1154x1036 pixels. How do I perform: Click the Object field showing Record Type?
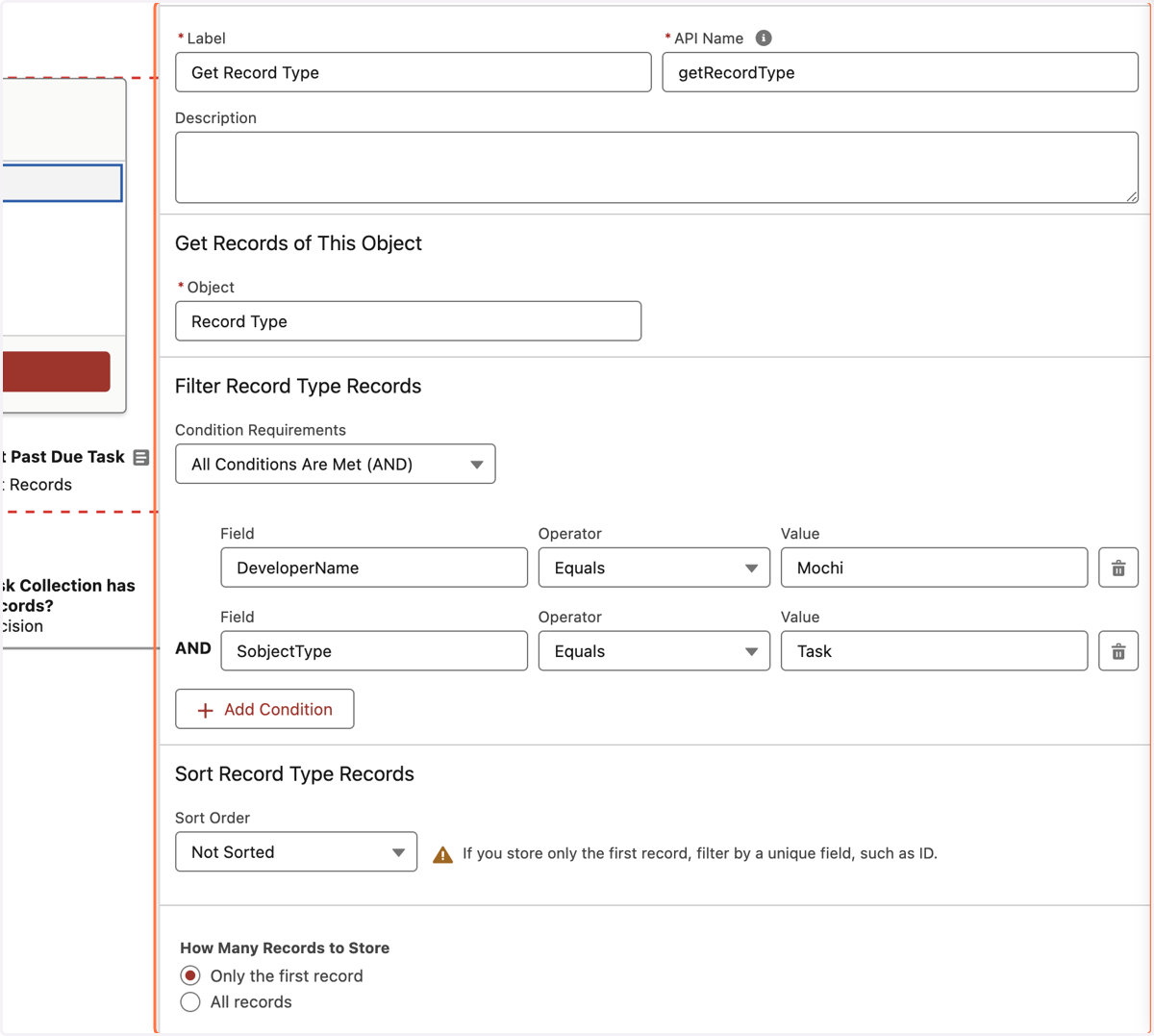[409, 321]
